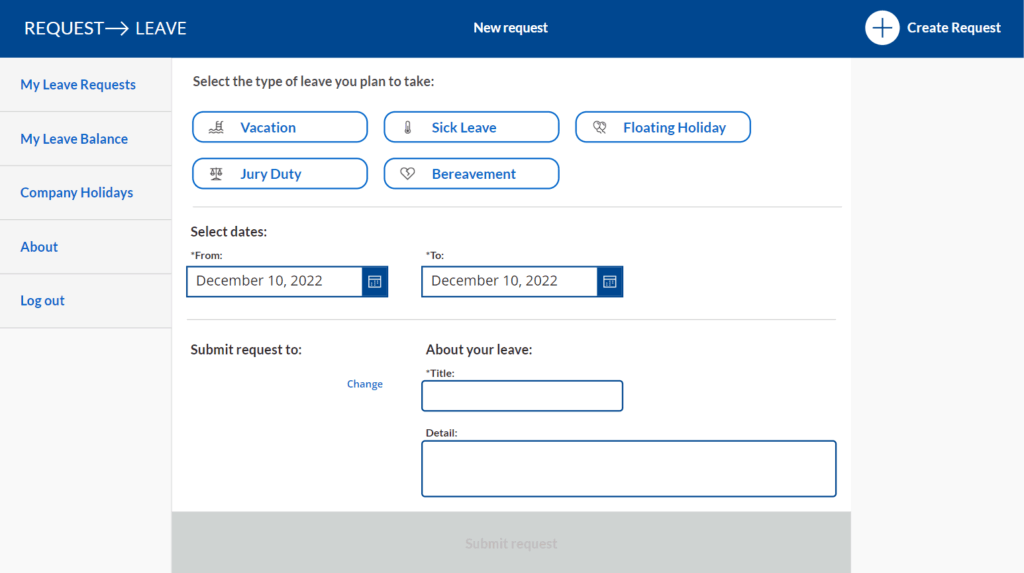Focus the Title input field

522,396
